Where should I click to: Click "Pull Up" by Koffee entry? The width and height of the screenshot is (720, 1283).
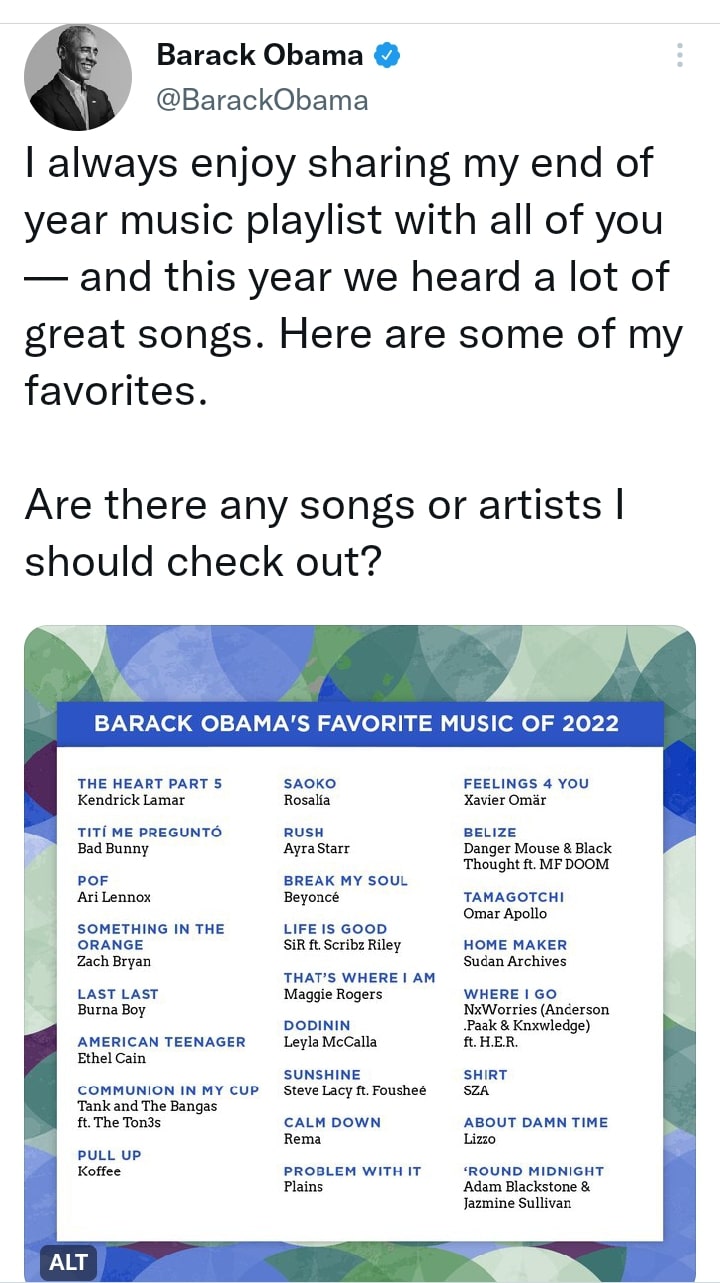[x=110, y=1163]
